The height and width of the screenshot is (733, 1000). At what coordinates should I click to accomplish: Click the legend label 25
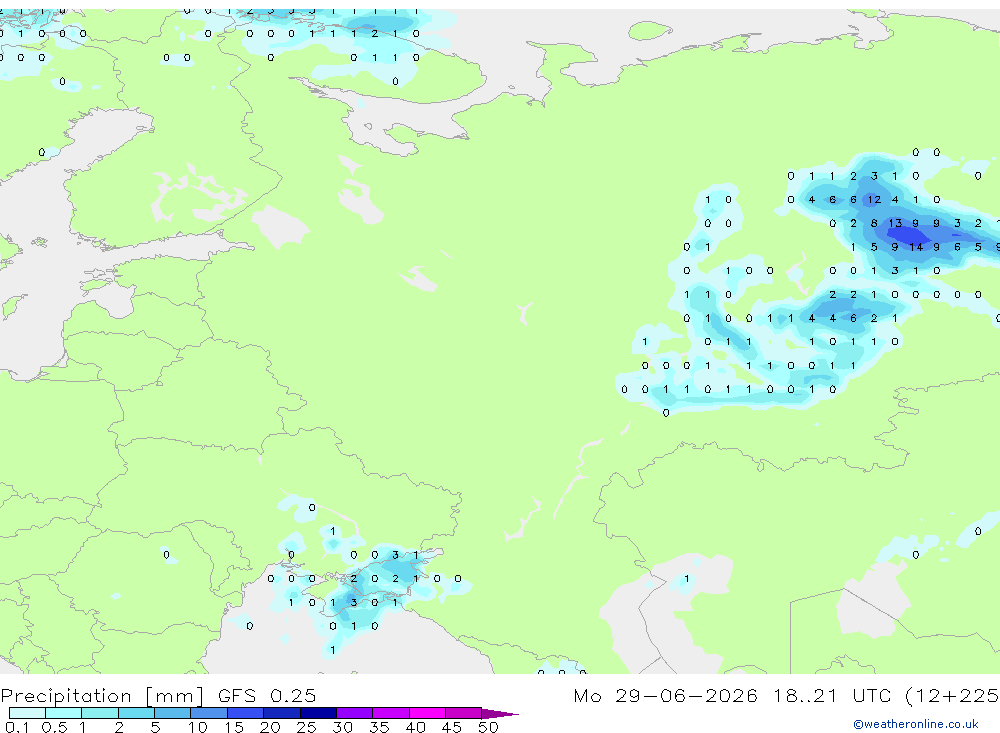tap(306, 727)
